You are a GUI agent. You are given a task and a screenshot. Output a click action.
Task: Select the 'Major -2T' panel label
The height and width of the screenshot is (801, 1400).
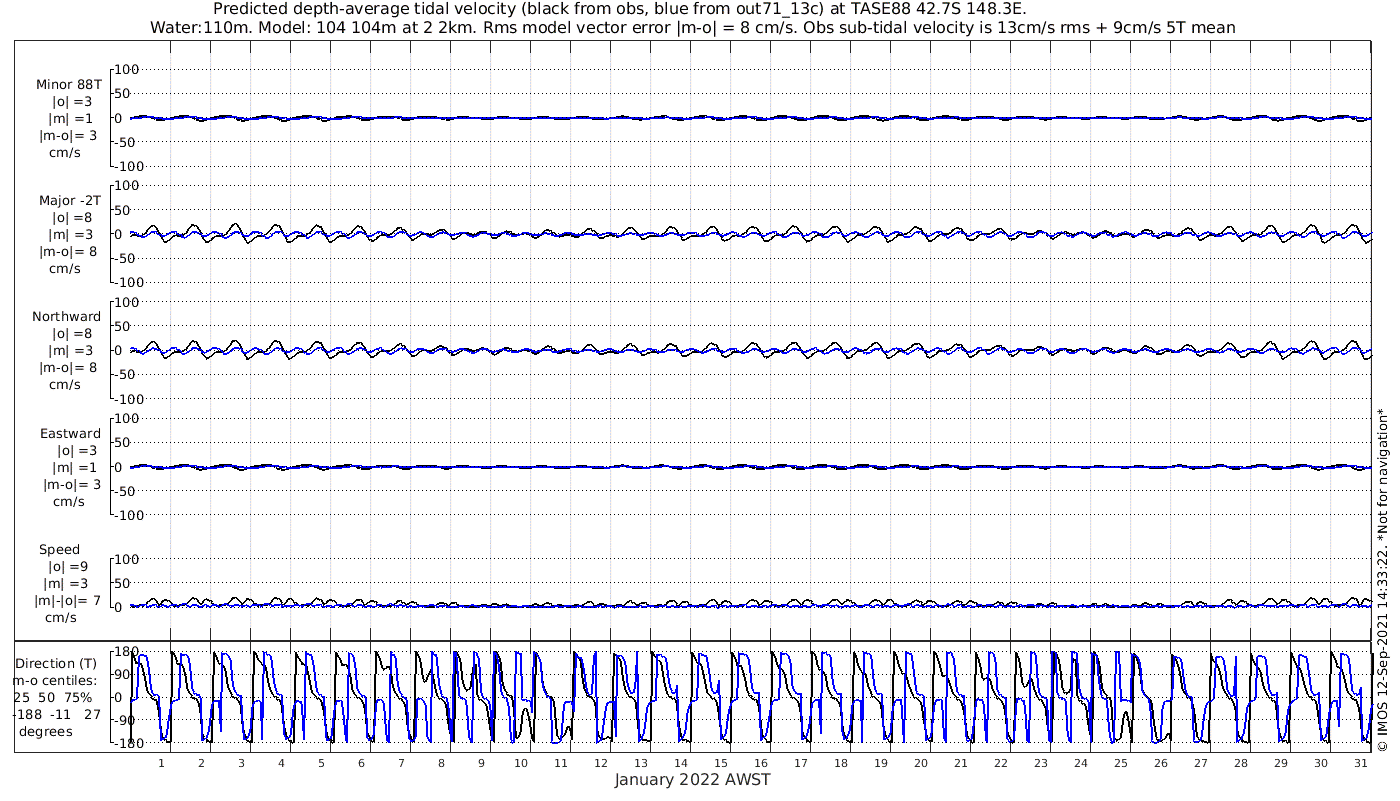tap(69, 201)
